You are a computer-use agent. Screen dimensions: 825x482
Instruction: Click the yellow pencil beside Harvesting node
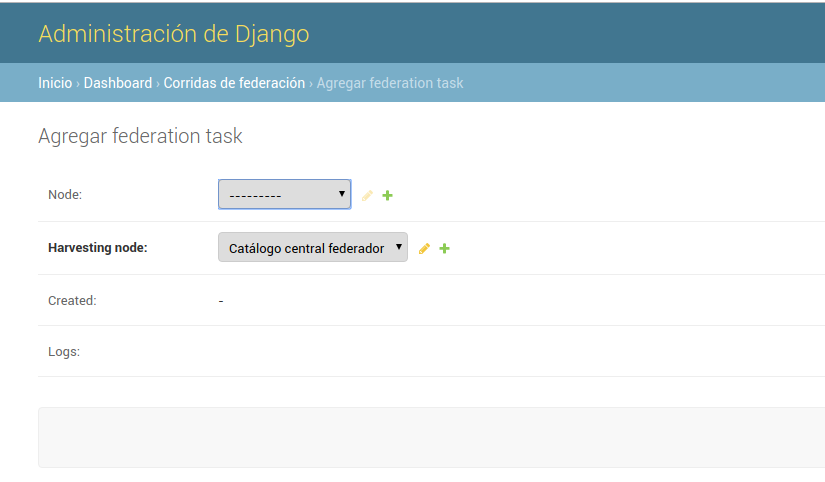[424, 248]
